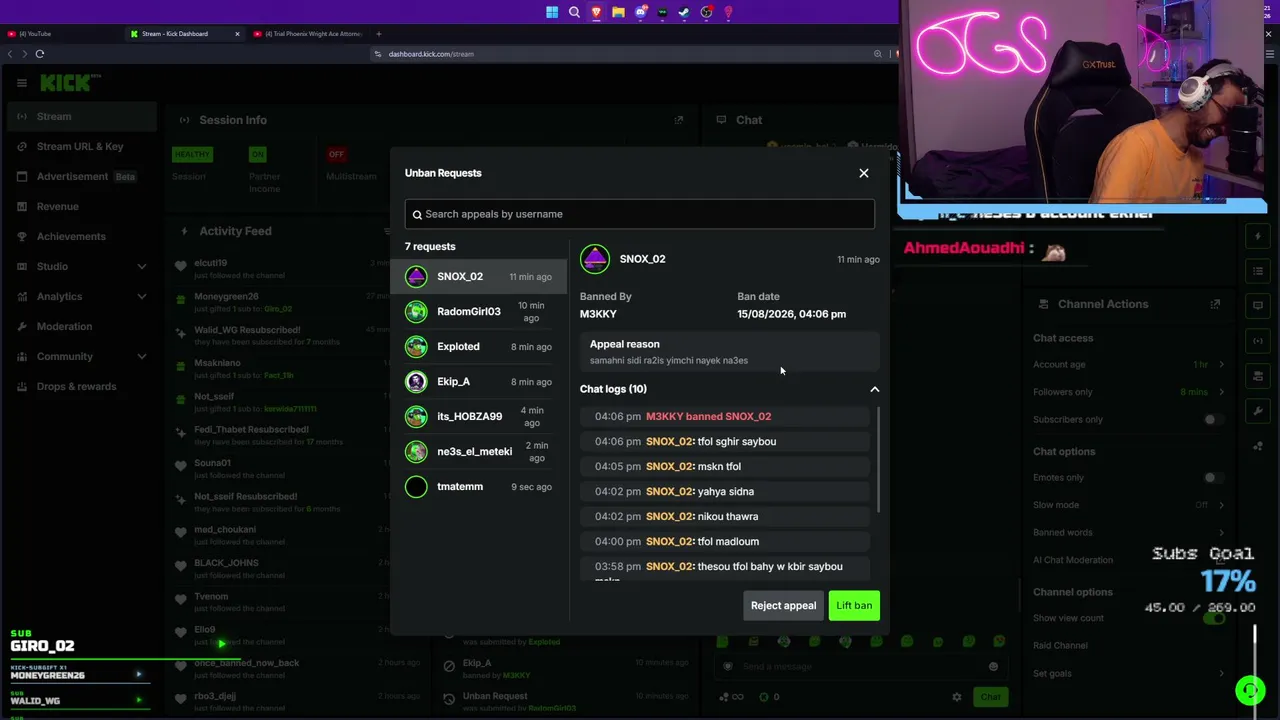1280x720 pixels.
Task: Open Ekip_A's unban request
Action: coord(478,382)
